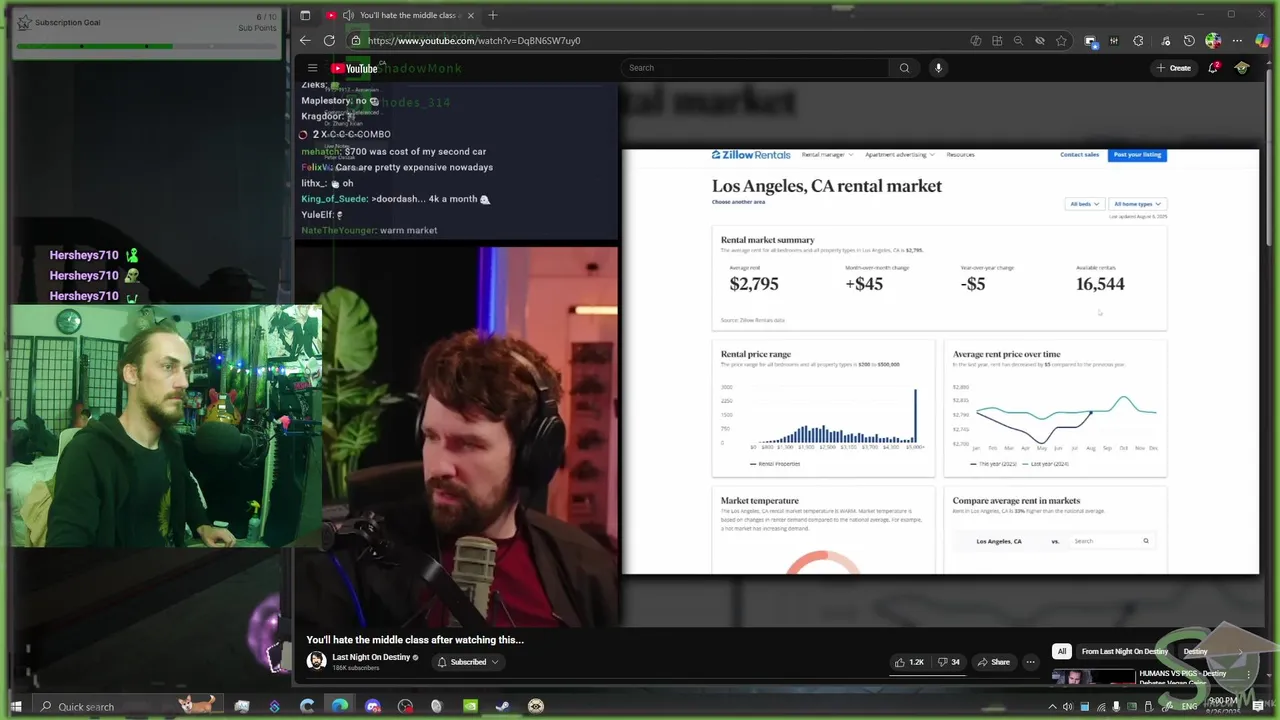This screenshot has width=1280, height=720.
Task: Click the compare markets Search field
Action: (1110, 541)
